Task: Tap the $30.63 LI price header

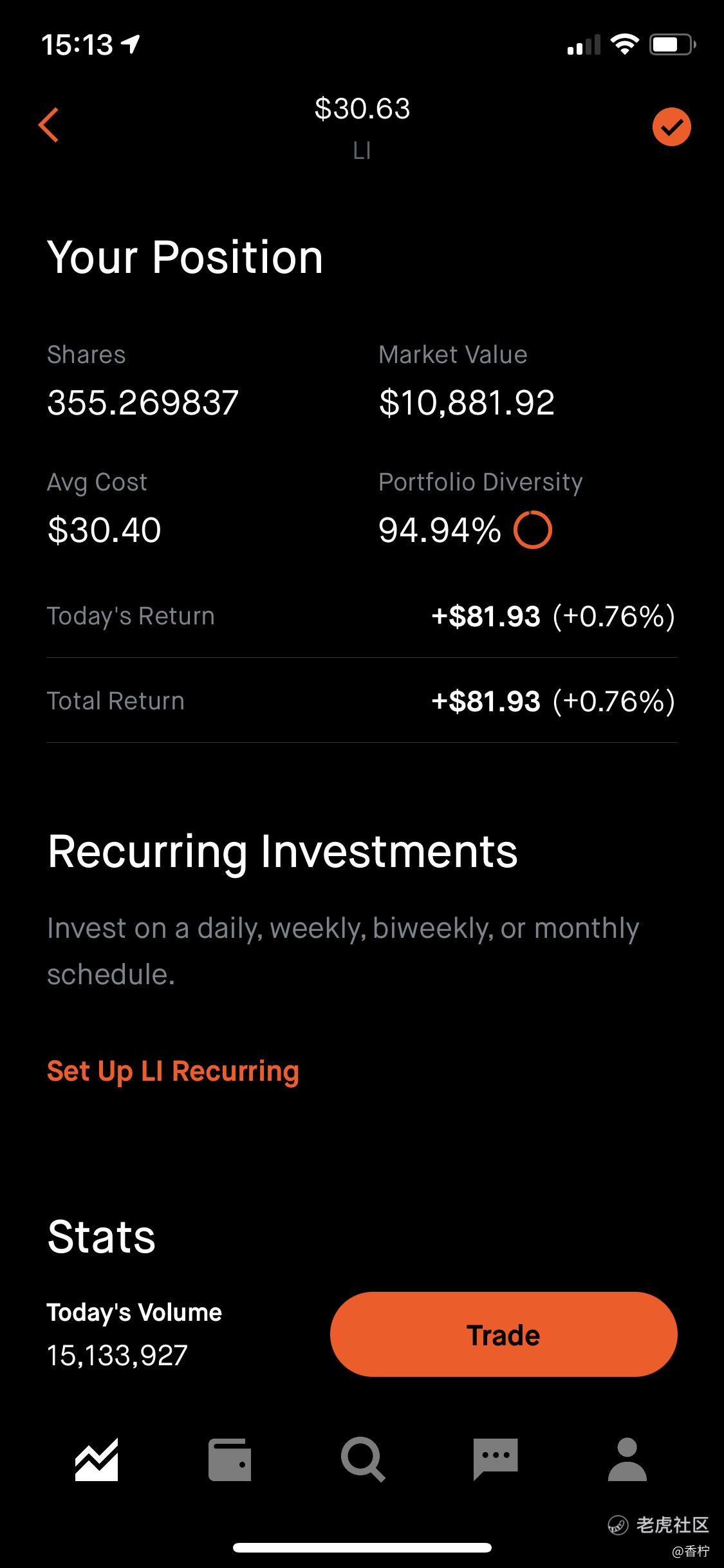Action: (362, 127)
